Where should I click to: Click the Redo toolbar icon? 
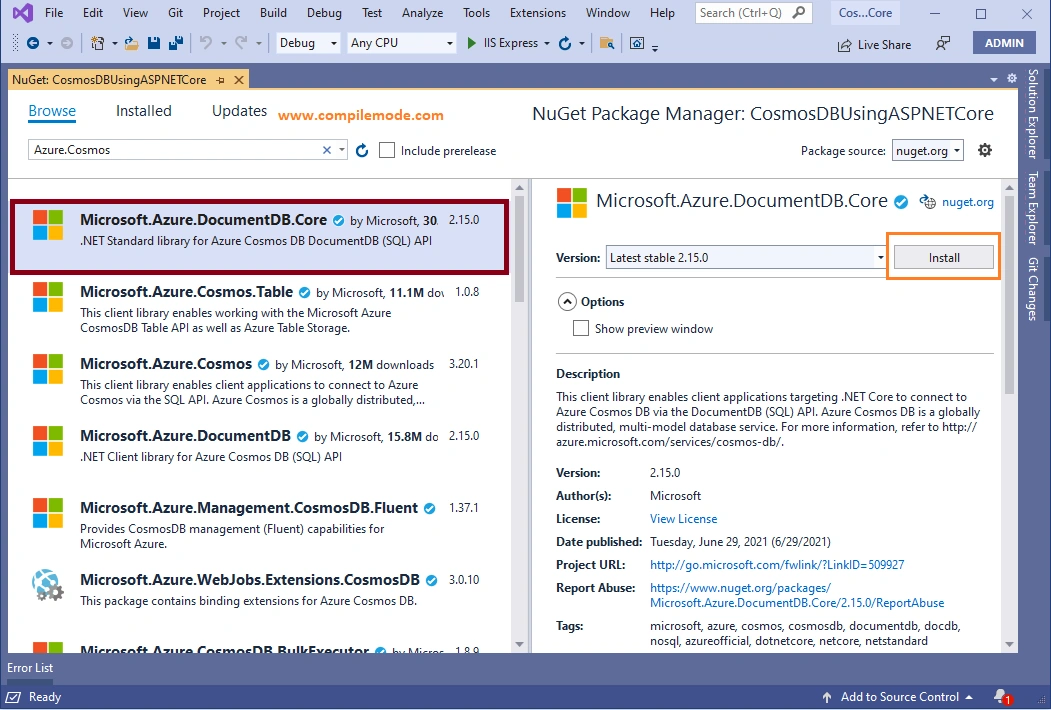click(241, 43)
